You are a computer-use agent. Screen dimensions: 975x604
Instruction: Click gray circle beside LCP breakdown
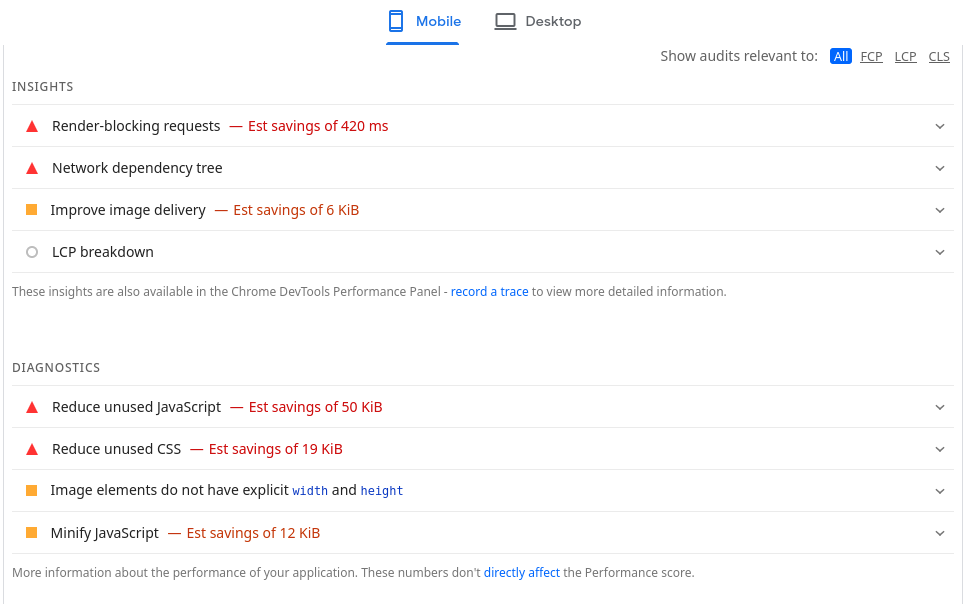click(32, 252)
